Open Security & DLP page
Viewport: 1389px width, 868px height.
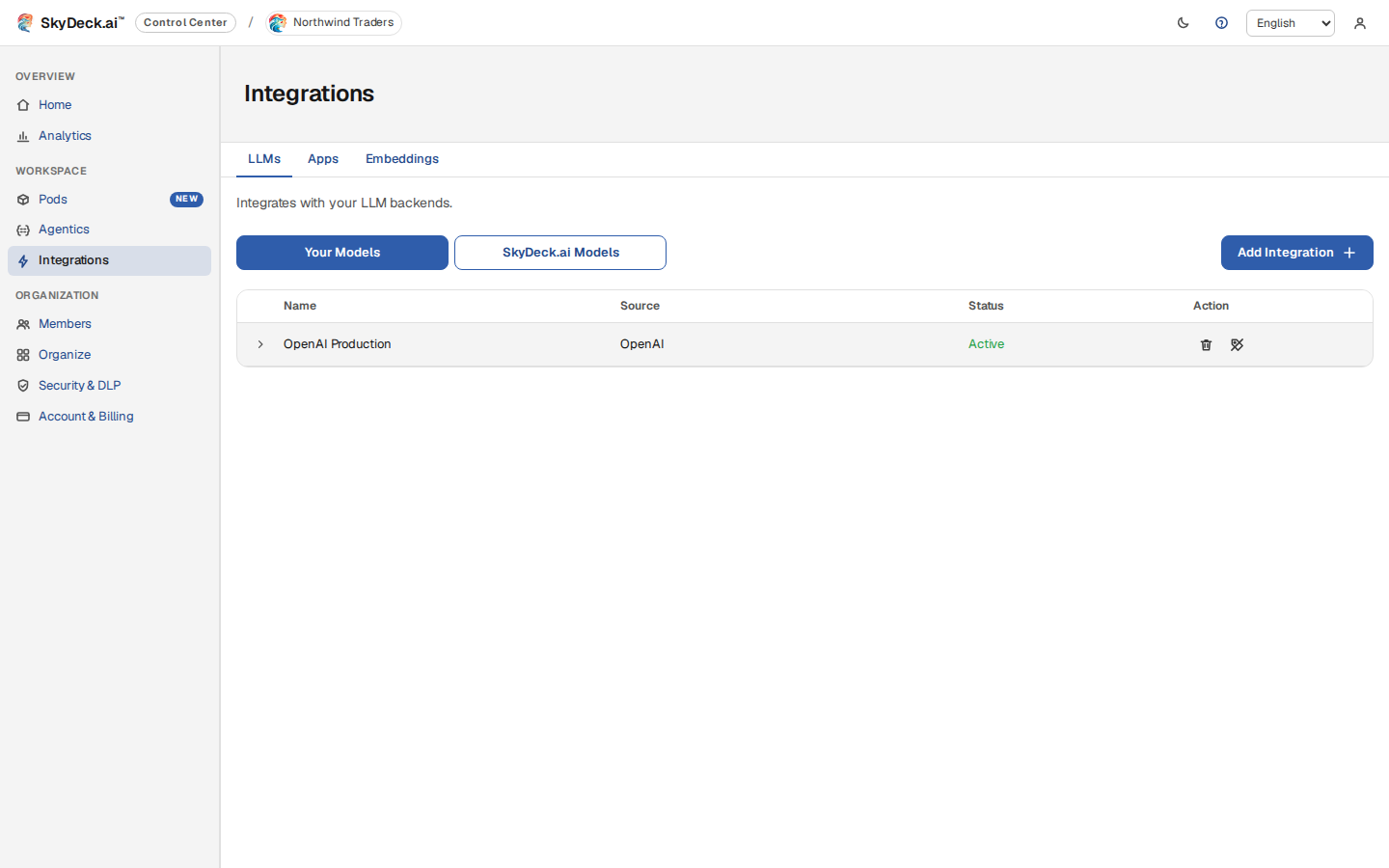(79, 386)
